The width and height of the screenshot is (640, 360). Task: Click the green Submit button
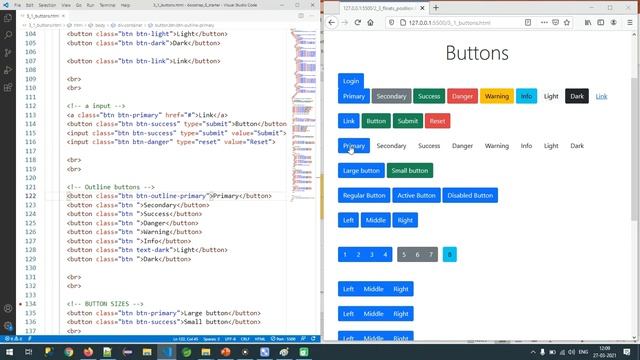(x=408, y=121)
